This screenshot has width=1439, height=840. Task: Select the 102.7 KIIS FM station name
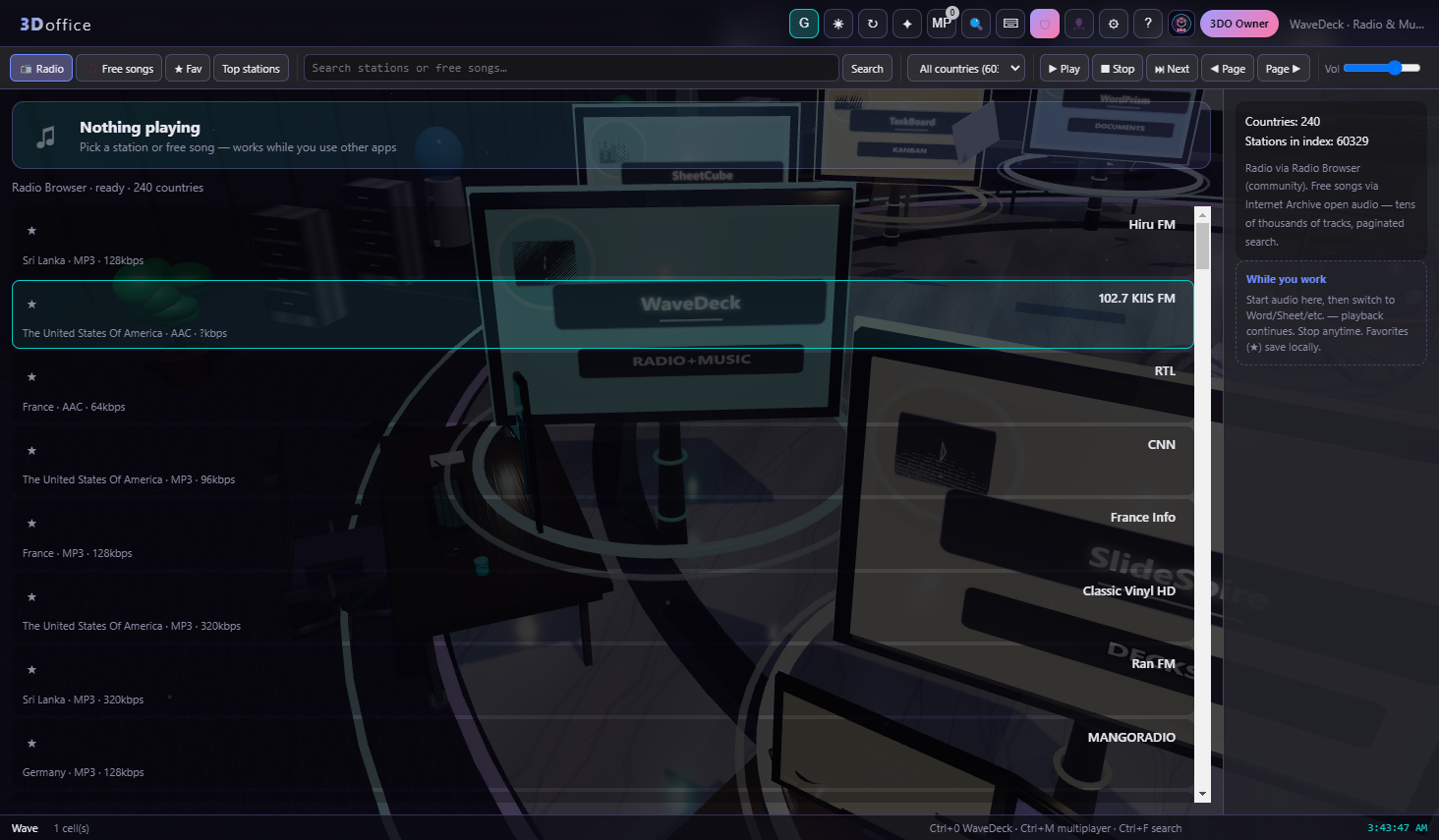pyautogui.click(x=1137, y=299)
